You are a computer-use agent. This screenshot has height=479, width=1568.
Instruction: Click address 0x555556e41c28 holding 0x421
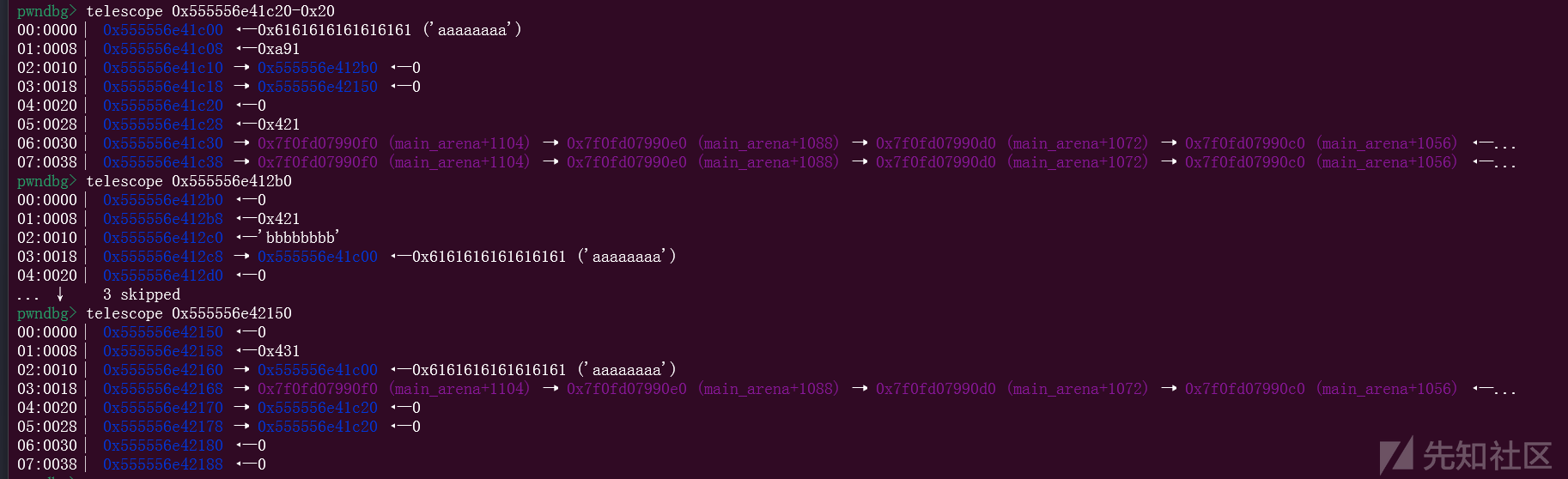point(163,124)
